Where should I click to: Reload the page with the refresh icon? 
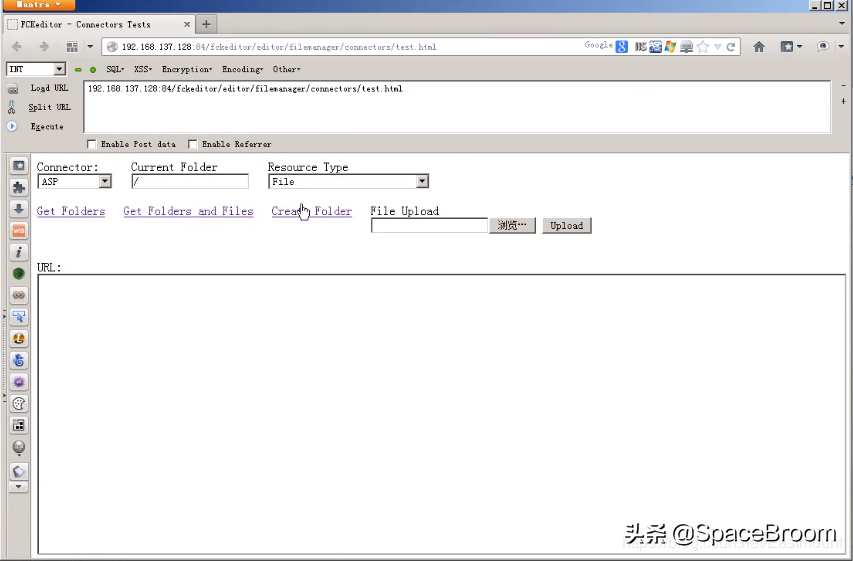731,47
